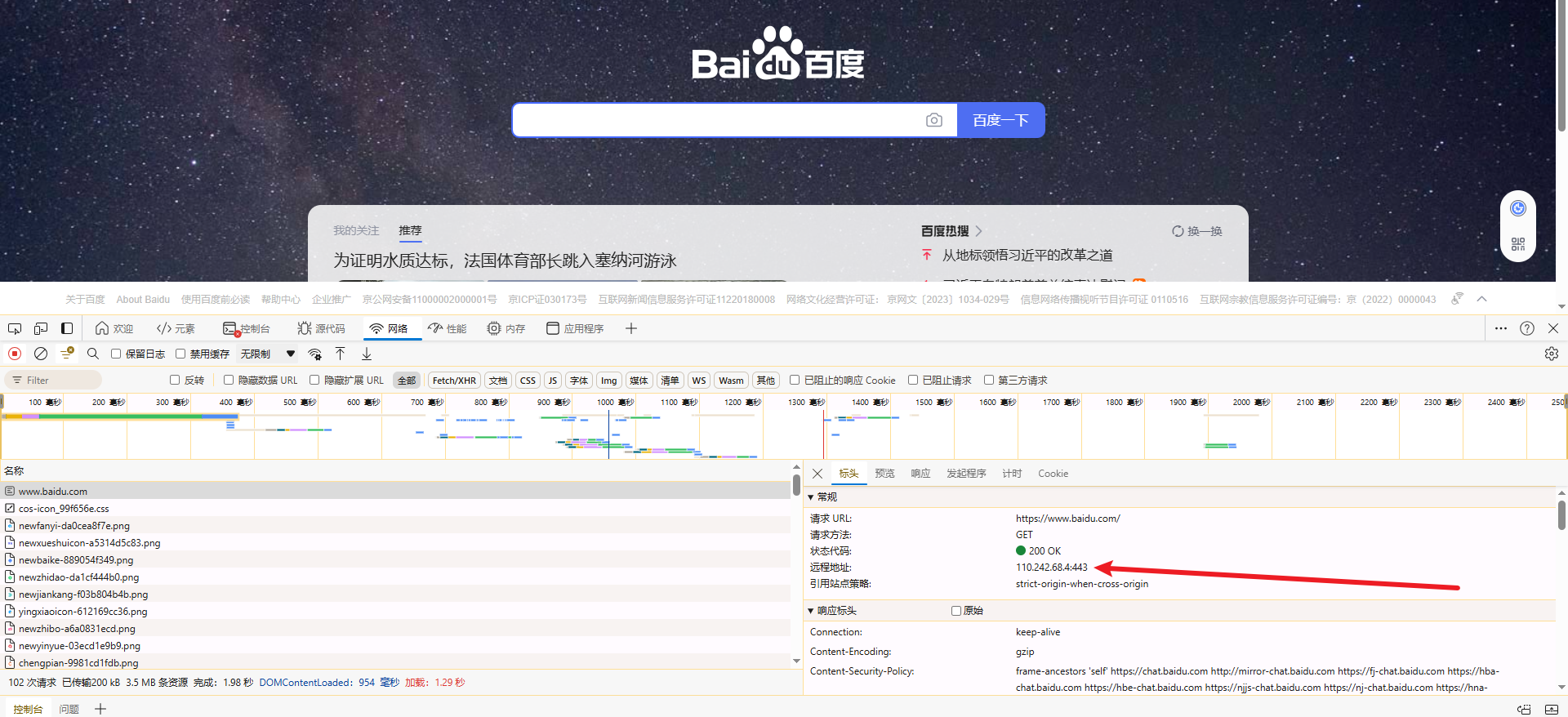Select the 预览 Preview tab

pyautogui.click(x=884, y=474)
